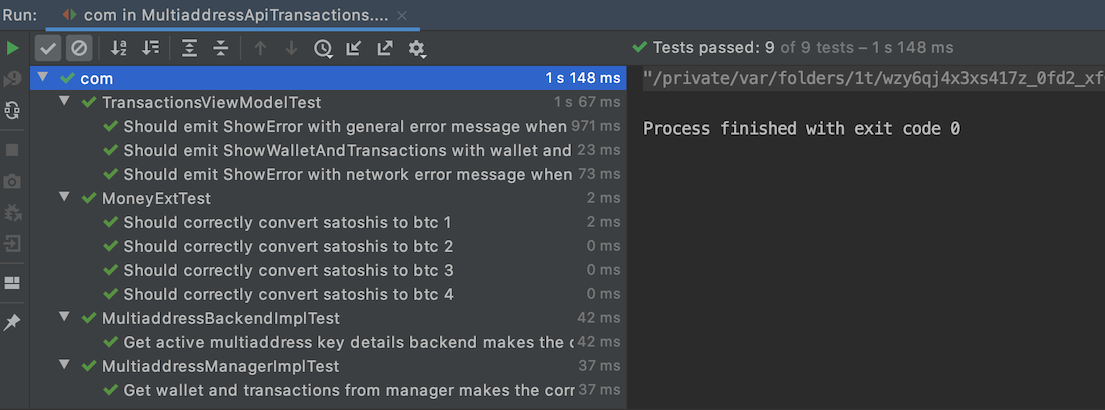Click the Collapse All icon
1105x410 pixels.
221,48
